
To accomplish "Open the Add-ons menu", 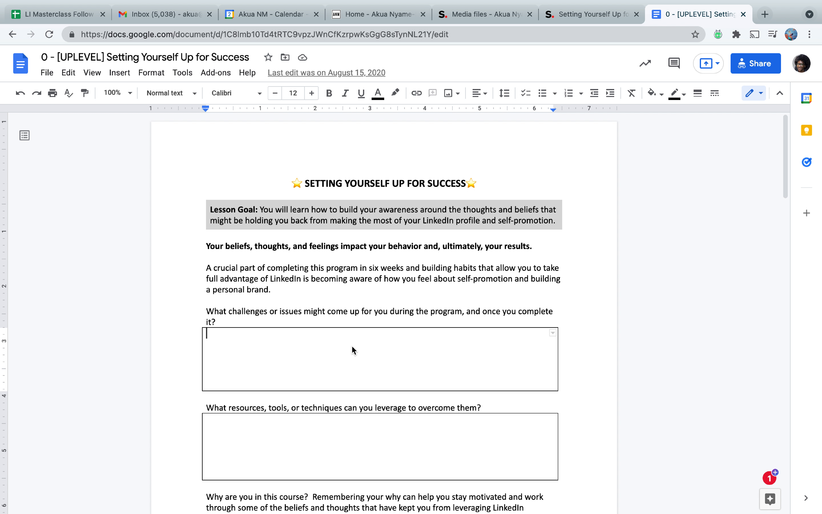I will click(x=215, y=73).
